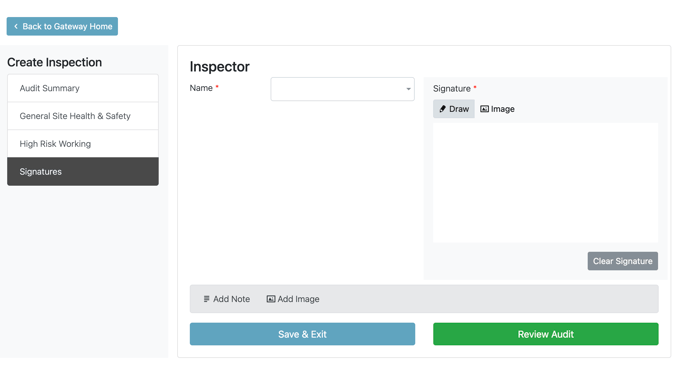Expand the Inspector Name dropdown arrow
This screenshot has width=688, height=366.
[x=408, y=89]
